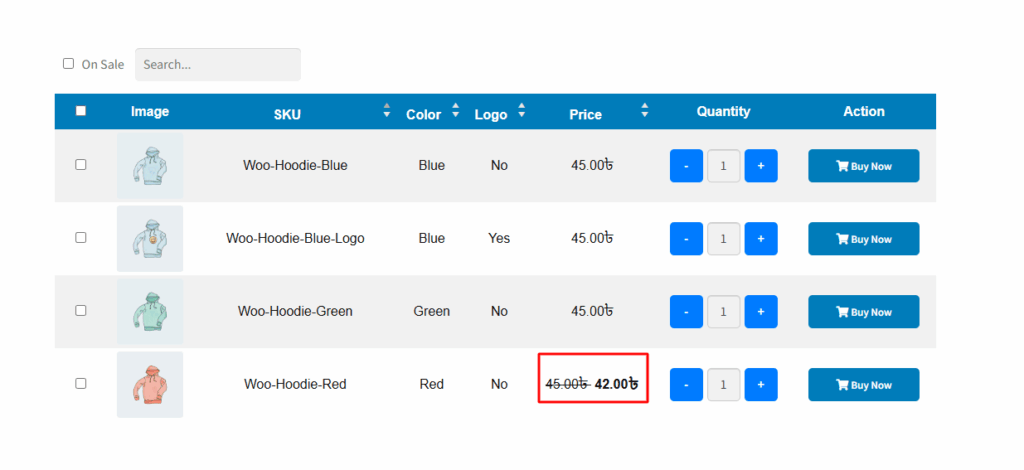
Task: Decrease quantity for Woo-Hoodie-Red
Action: (686, 384)
